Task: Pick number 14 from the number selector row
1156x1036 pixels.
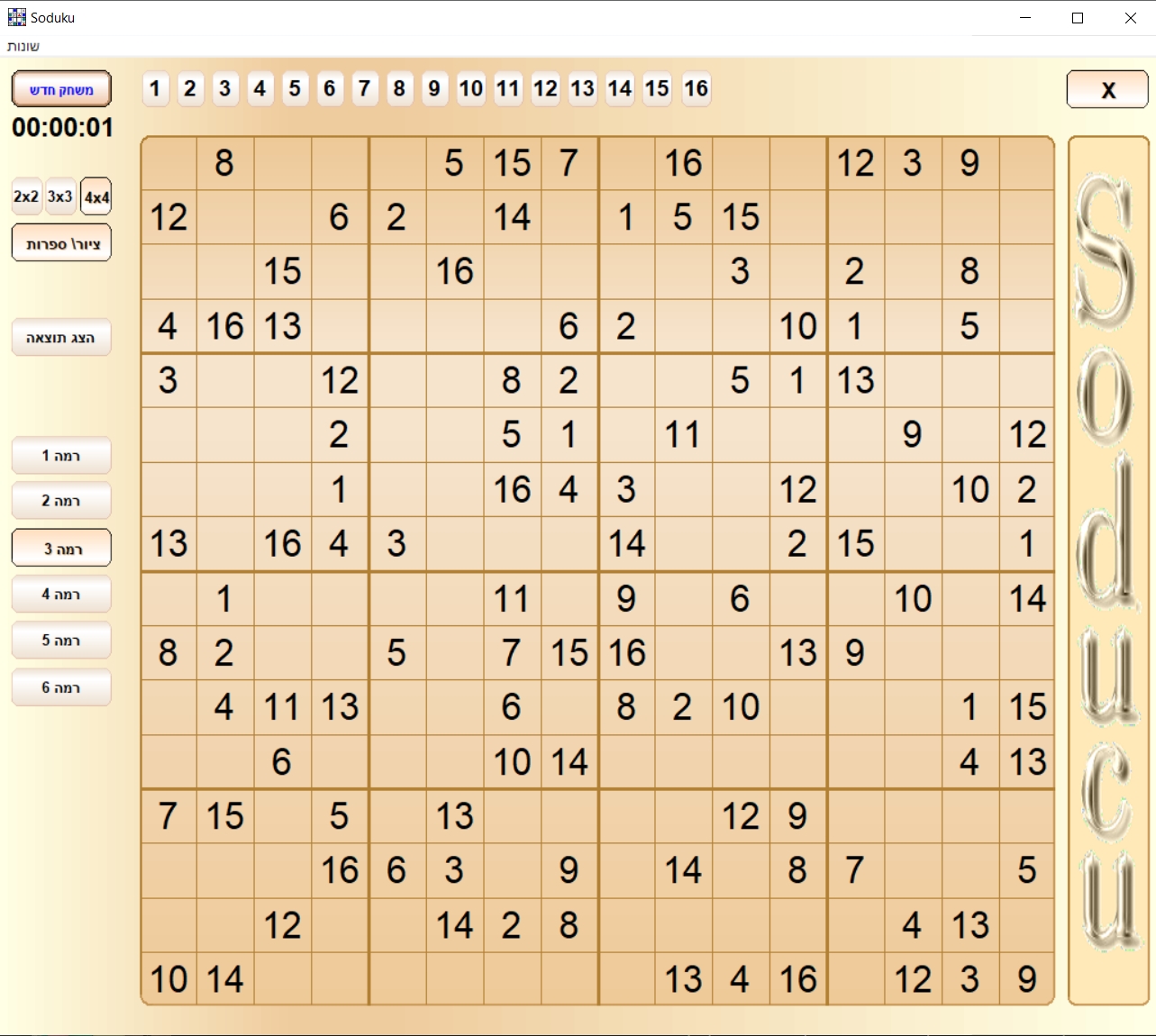Action: [621, 88]
